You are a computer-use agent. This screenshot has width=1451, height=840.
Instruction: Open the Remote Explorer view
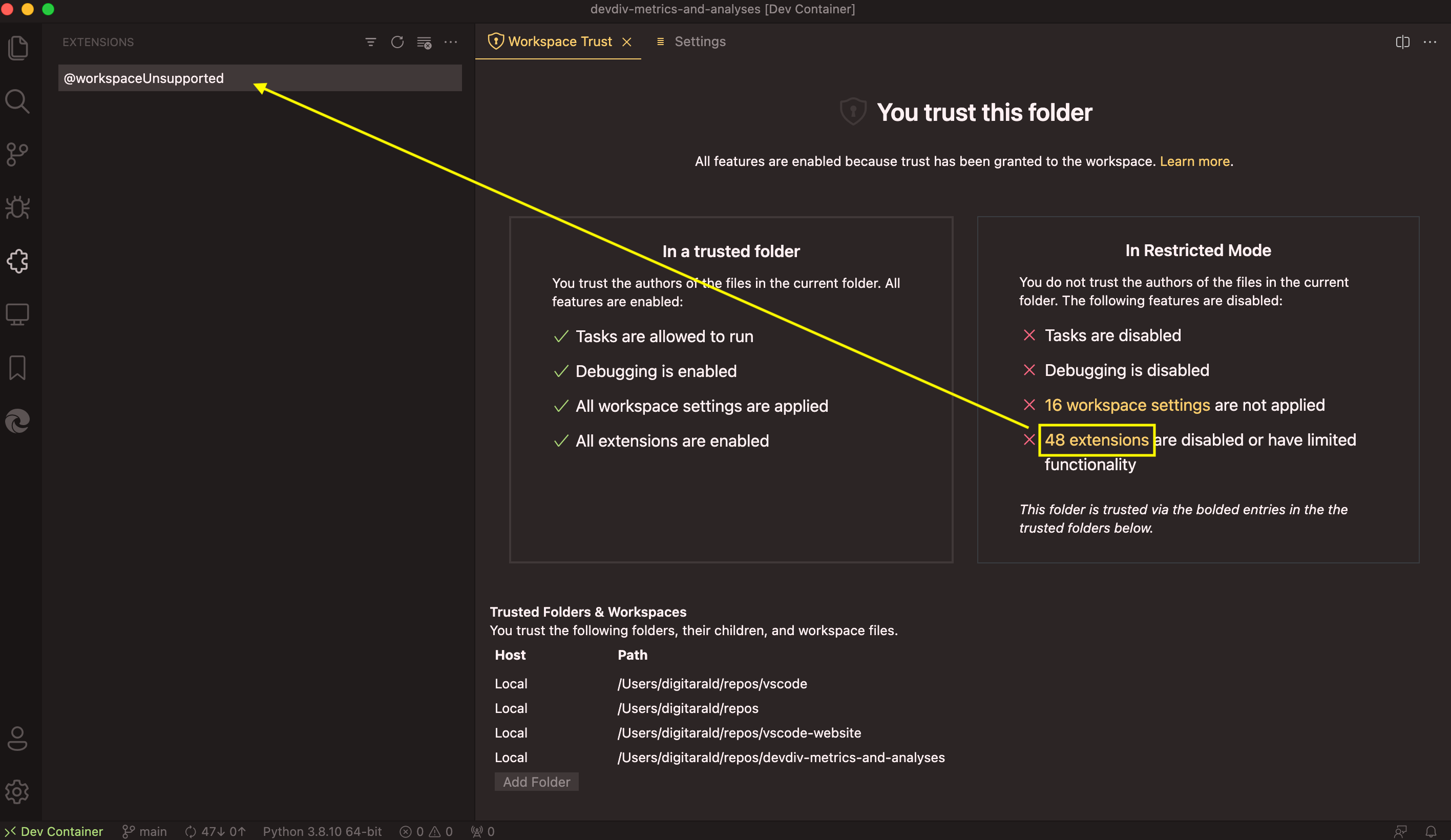(x=18, y=314)
